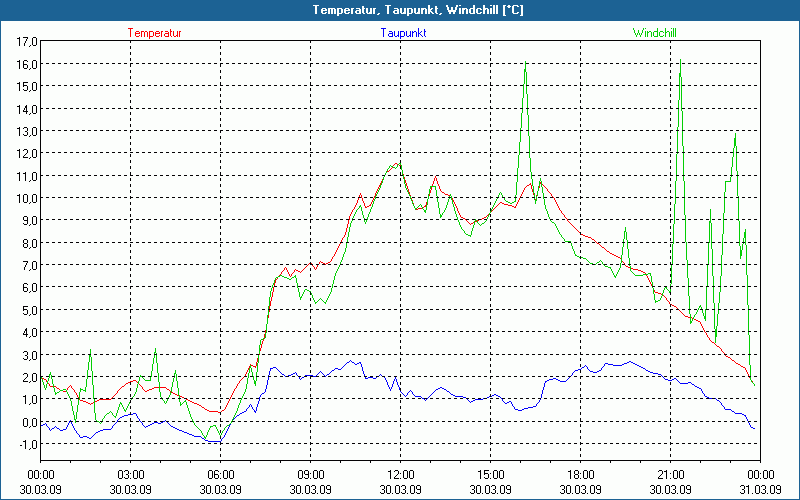
Task: Select the 1,0 y-axis label
Action: point(30,399)
